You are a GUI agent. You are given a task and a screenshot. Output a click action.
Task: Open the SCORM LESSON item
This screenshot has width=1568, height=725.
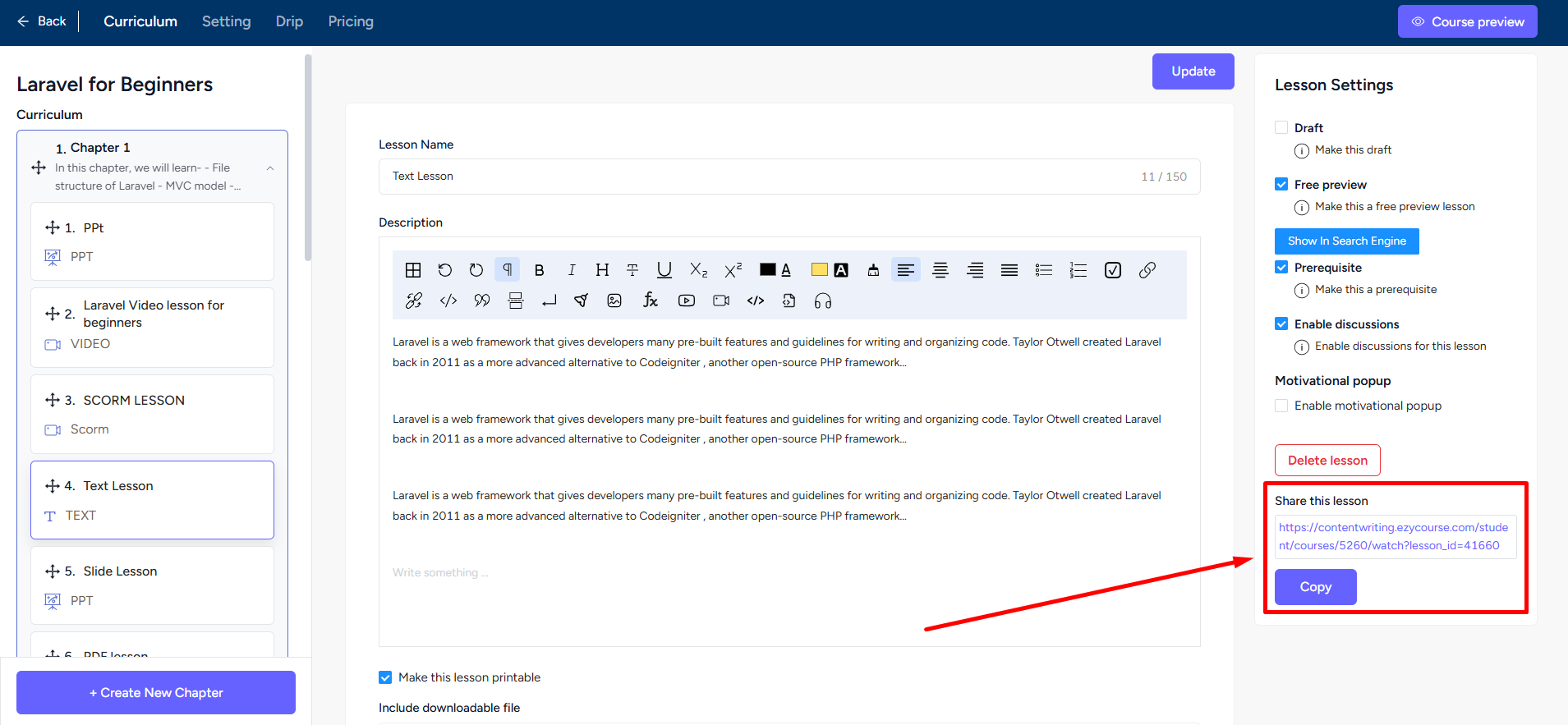click(152, 414)
